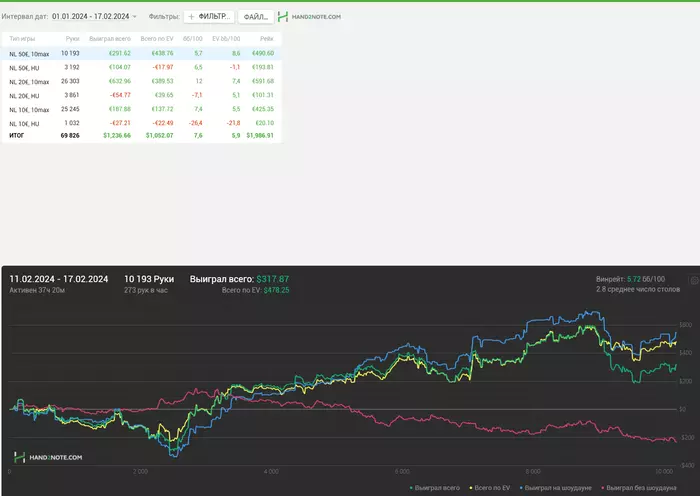Select the NL 50€, HU row

[x=142, y=67]
